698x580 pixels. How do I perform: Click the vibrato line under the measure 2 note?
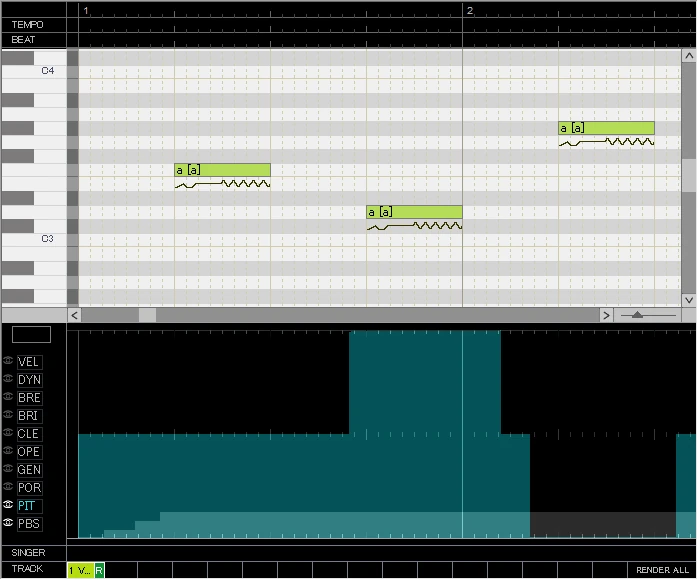coord(606,142)
